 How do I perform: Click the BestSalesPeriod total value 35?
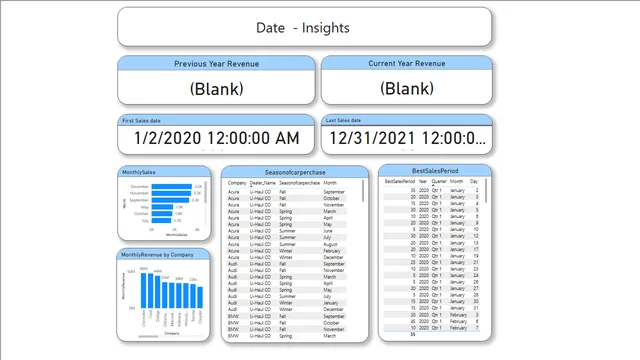(413, 334)
